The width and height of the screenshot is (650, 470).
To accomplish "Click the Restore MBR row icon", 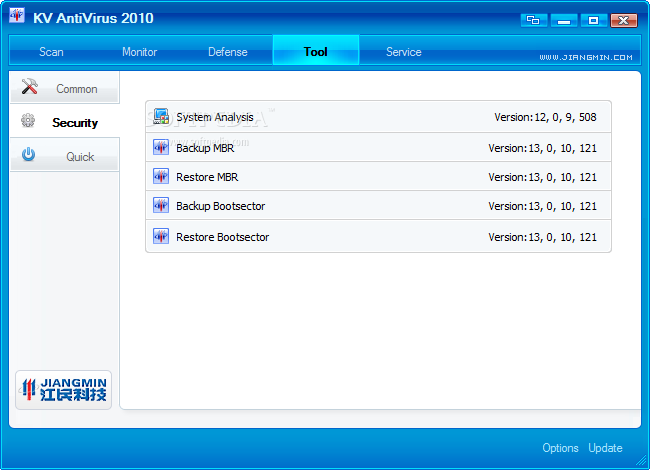I will click(161, 176).
